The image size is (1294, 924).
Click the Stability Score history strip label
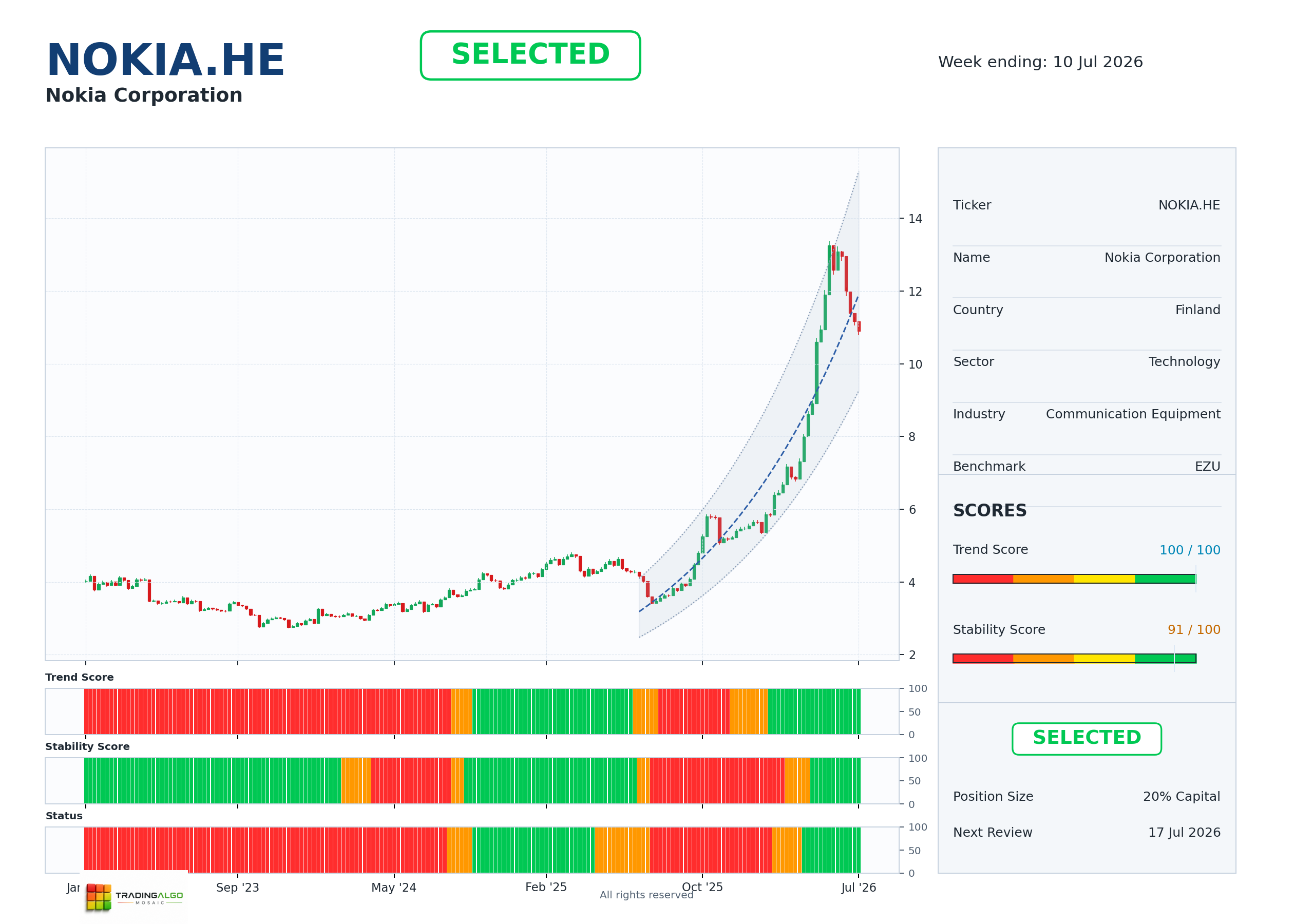click(88, 746)
